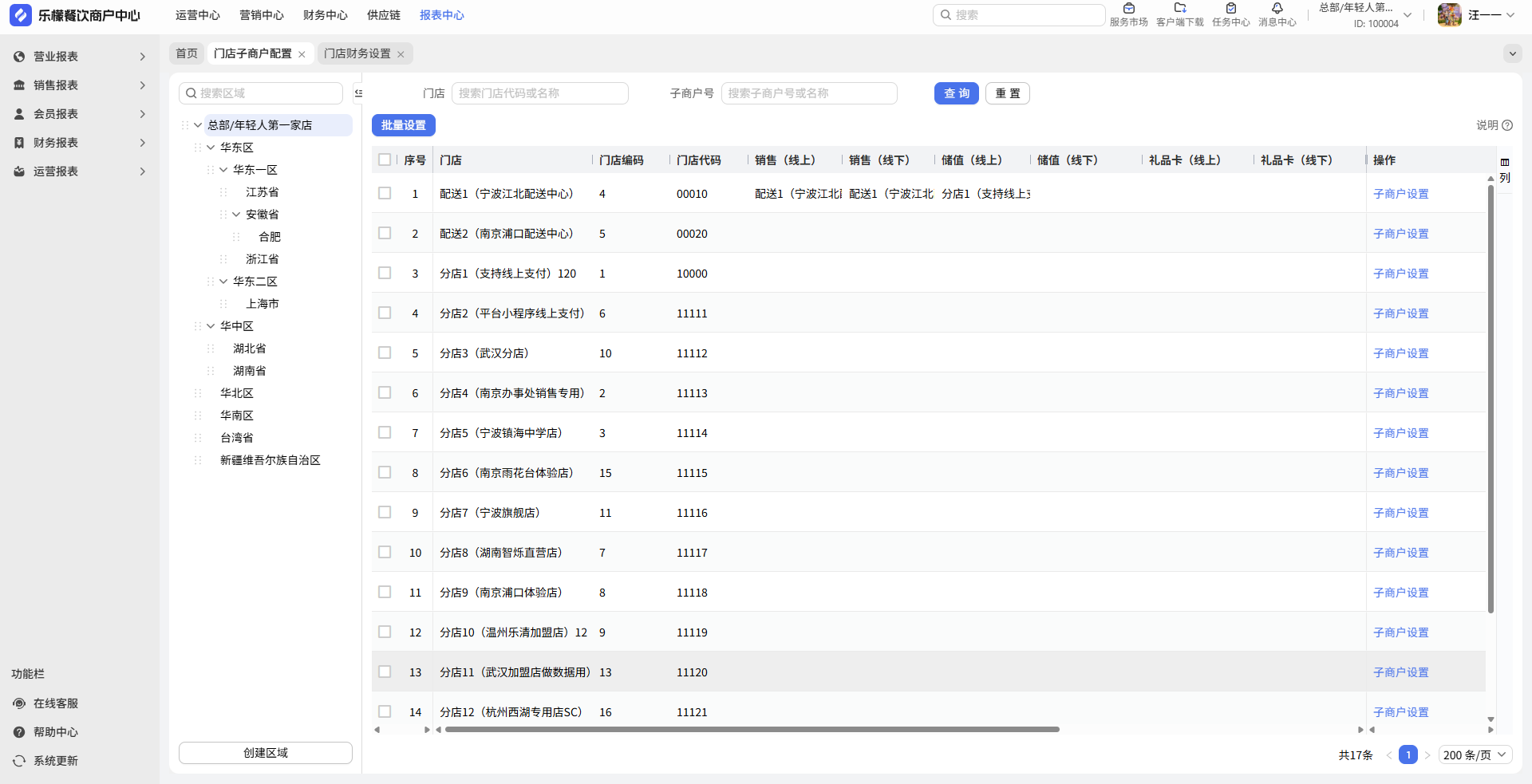Click the search magnifier in top bar
This screenshot has height=784, width=1532.
pos(946,14)
